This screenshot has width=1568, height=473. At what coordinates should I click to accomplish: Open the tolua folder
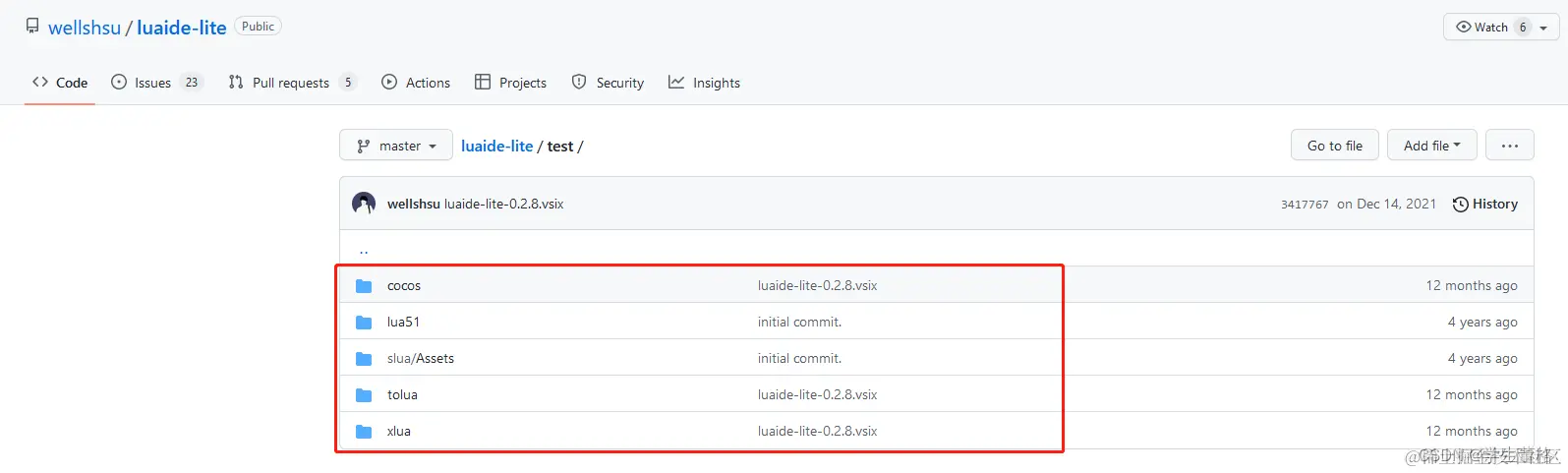tap(402, 395)
